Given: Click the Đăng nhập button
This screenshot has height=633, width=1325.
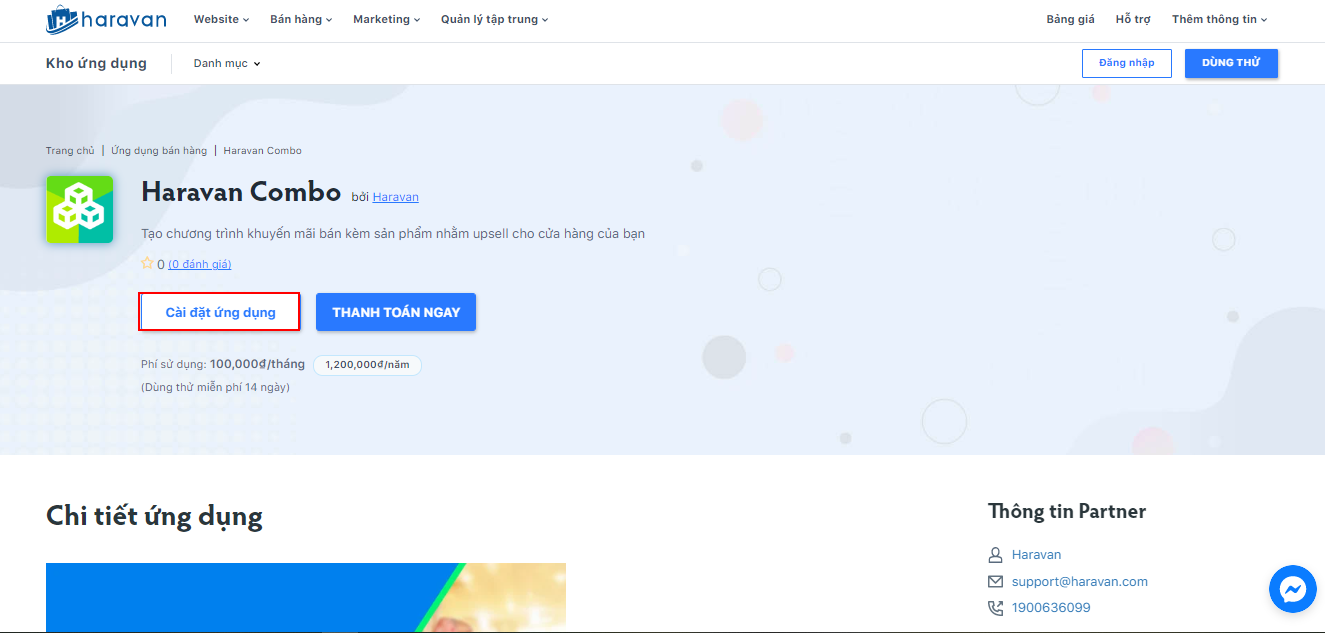Looking at the screenshot, I should [1126, 63].
